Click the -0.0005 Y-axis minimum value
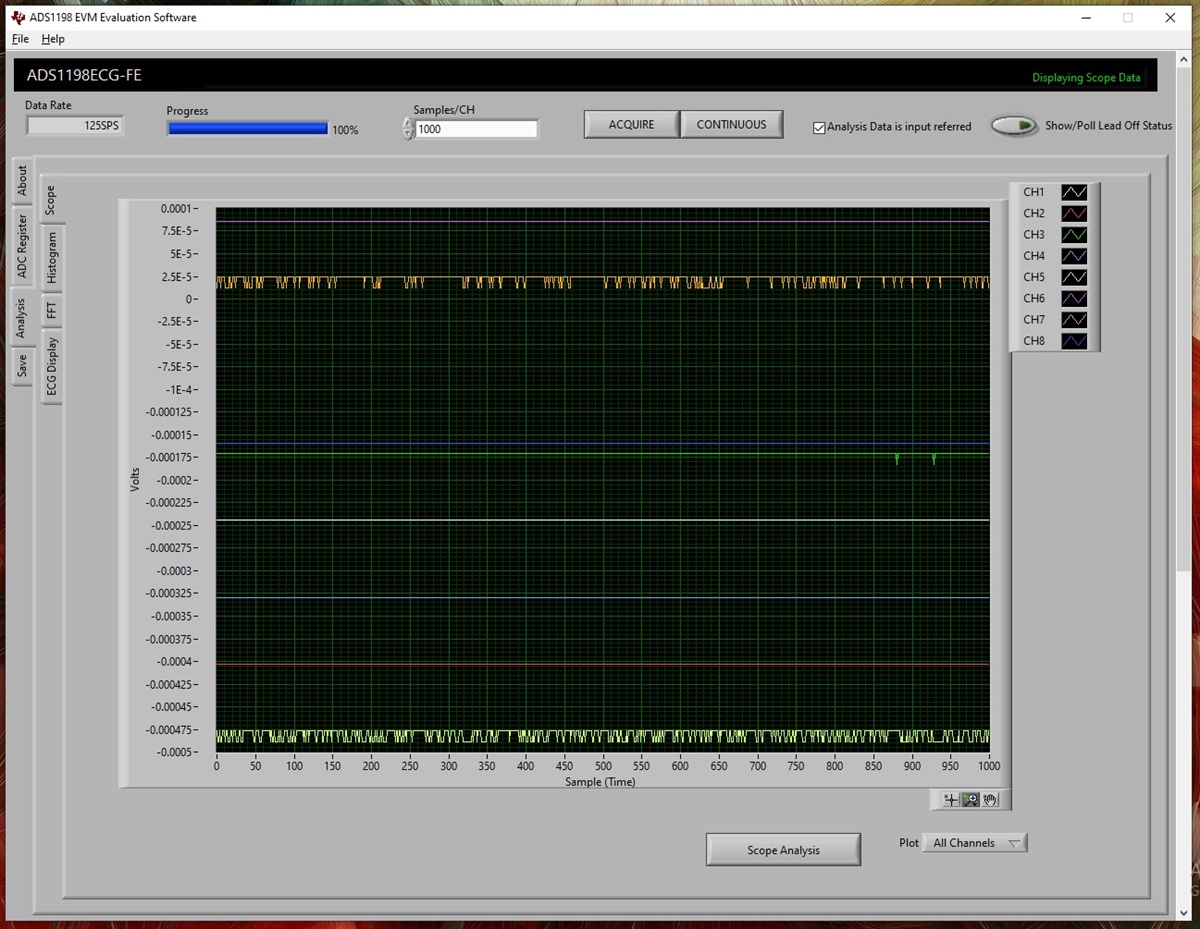This screenshot has height=929, width=1200. click(173, 752)
